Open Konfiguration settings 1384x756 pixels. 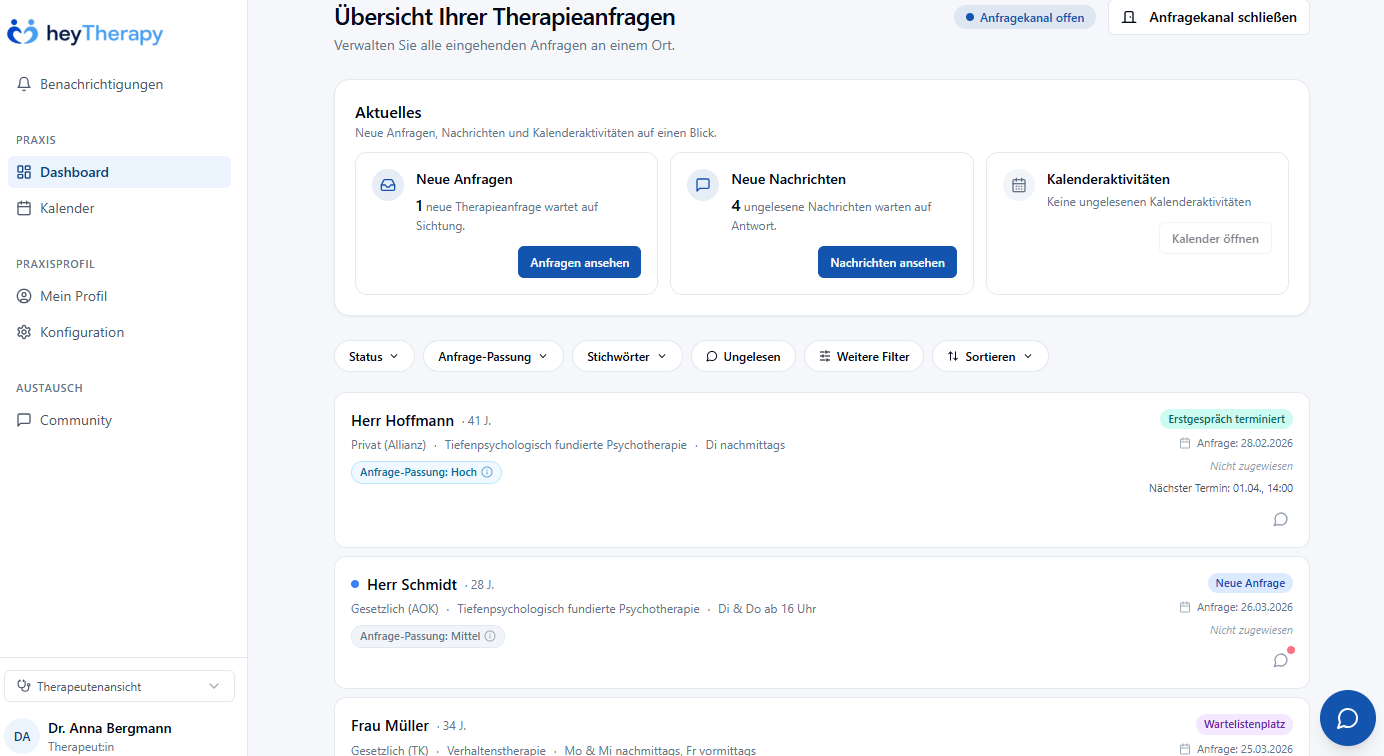point(119,332)
